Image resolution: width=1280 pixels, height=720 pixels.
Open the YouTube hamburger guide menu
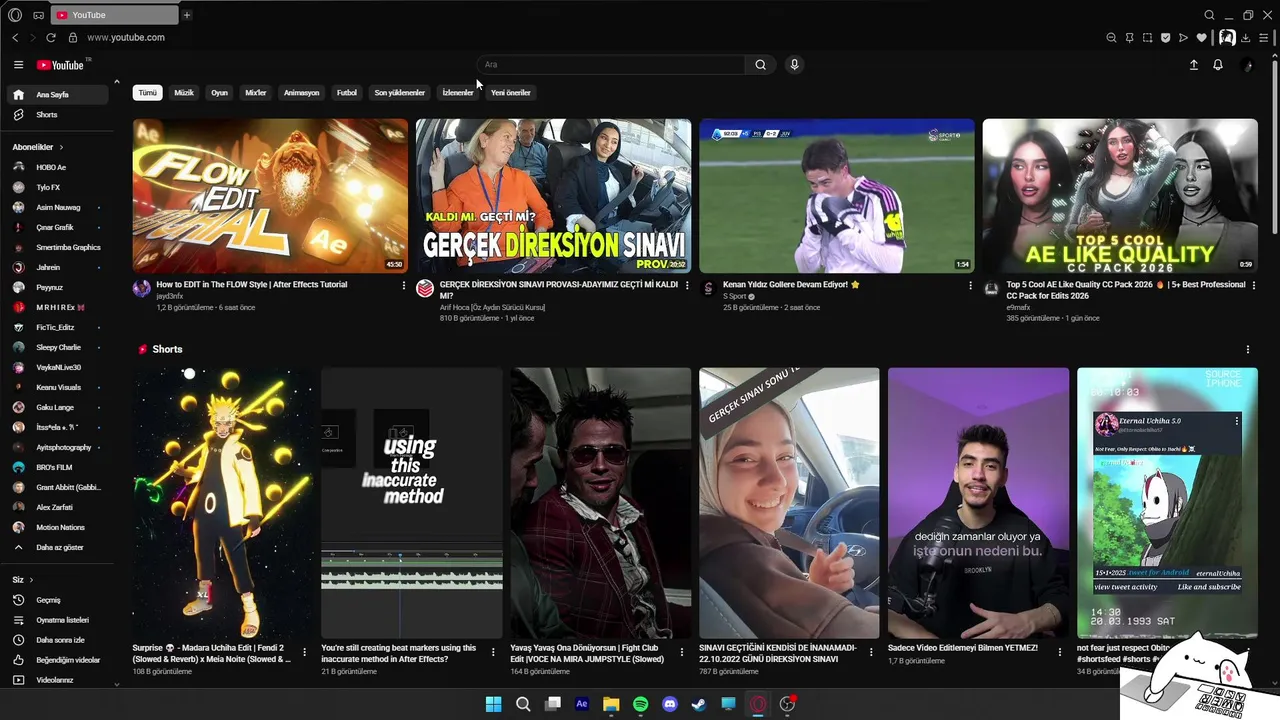click(x=18, y=65)
